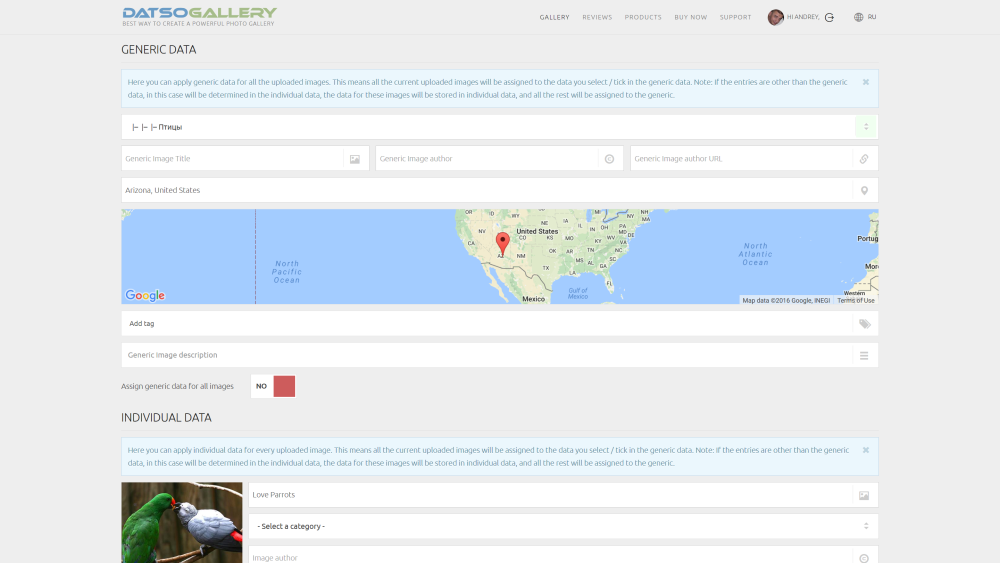Click the Love Parrots title field
Viewport: 1000px width, 563px height.
coord(548,495)
